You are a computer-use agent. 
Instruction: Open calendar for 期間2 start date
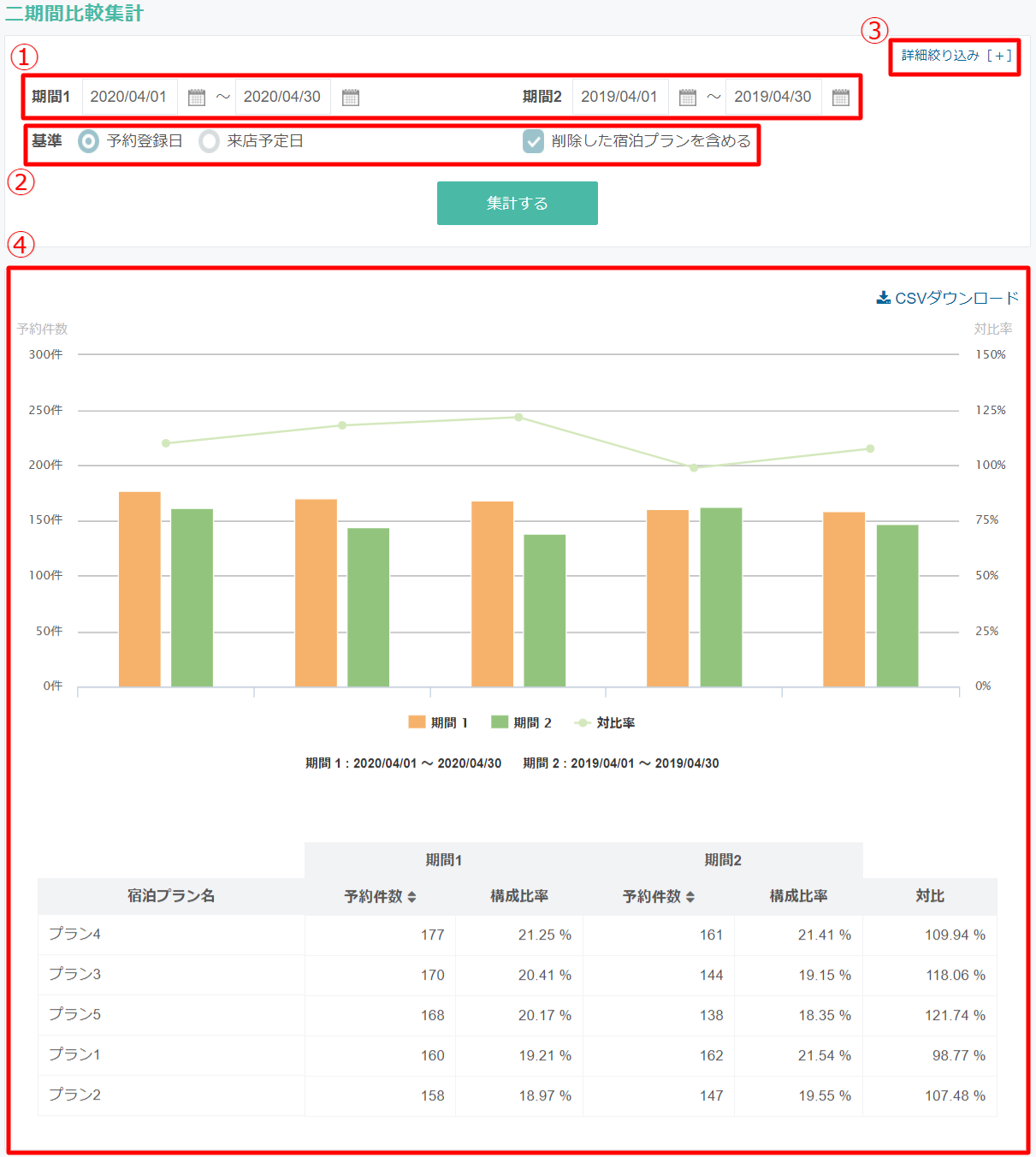[x=688, y=98]
